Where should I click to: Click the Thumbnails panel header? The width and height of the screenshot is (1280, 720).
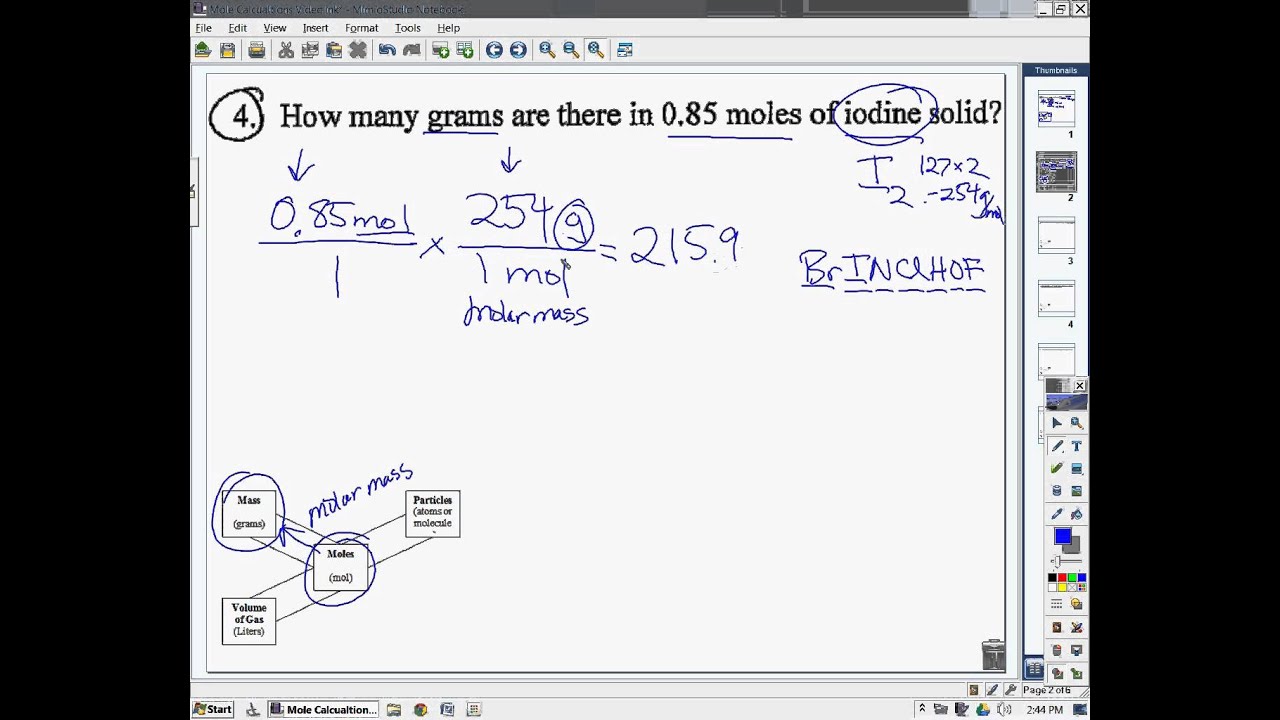1056,70
